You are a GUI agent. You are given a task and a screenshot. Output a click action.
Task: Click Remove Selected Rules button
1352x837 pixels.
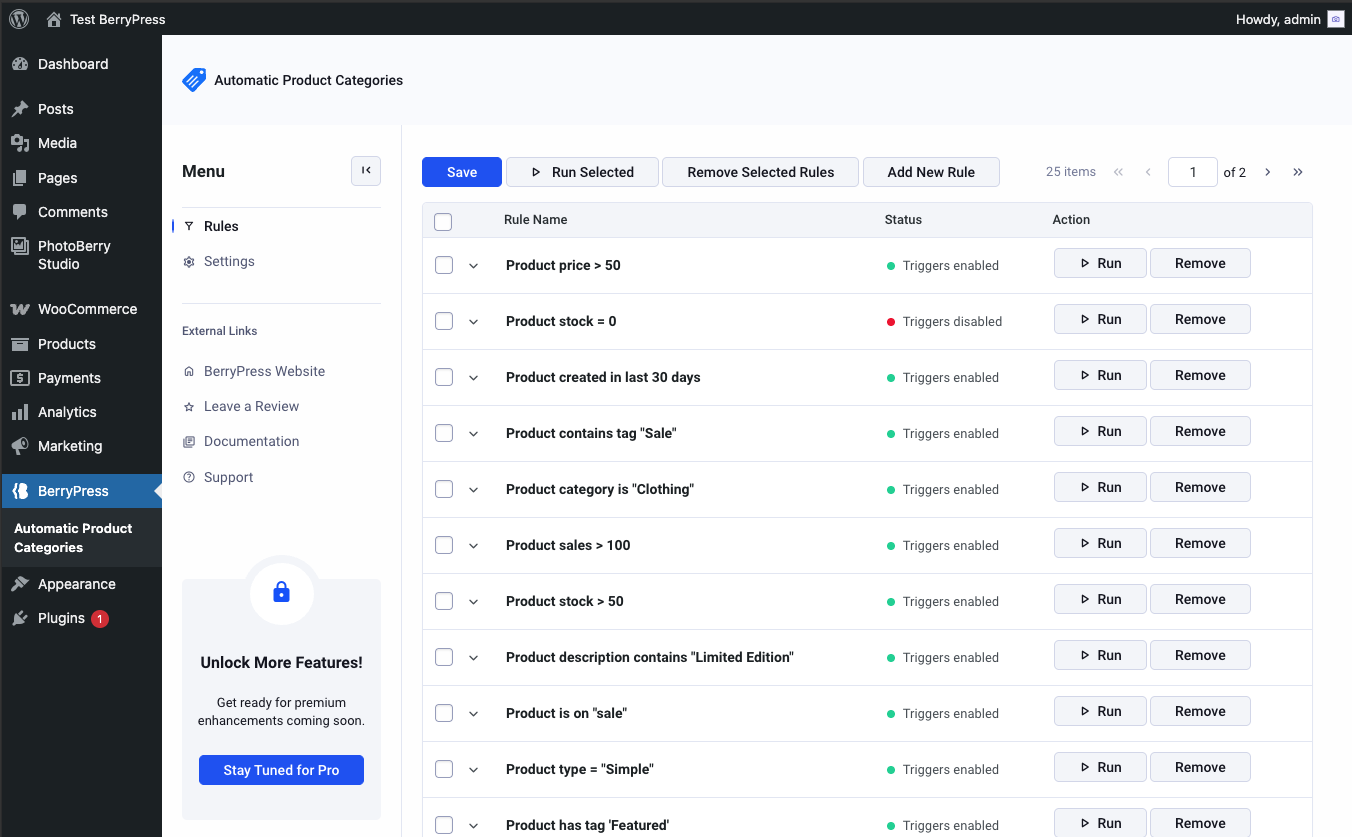761,172
